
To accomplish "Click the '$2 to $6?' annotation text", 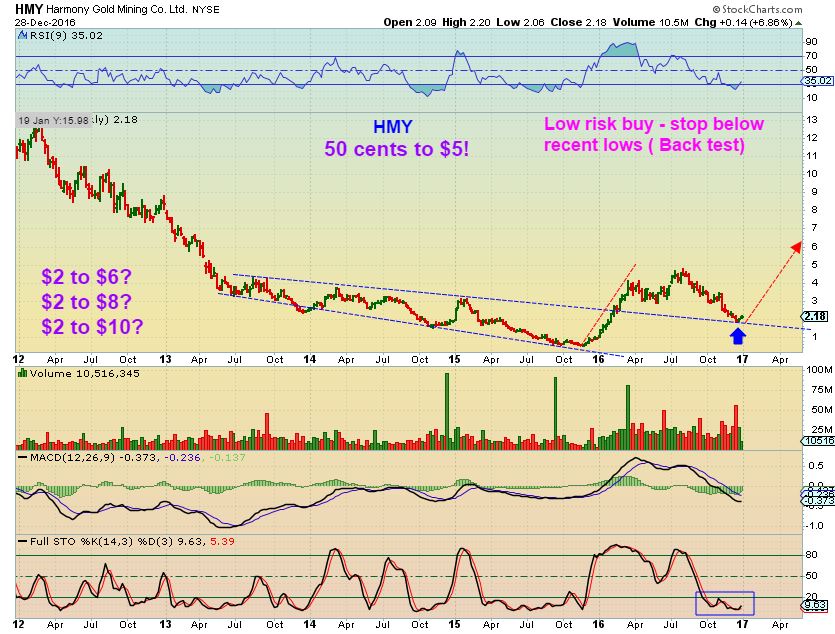I will pyautogui.click(x=86, y=277).
